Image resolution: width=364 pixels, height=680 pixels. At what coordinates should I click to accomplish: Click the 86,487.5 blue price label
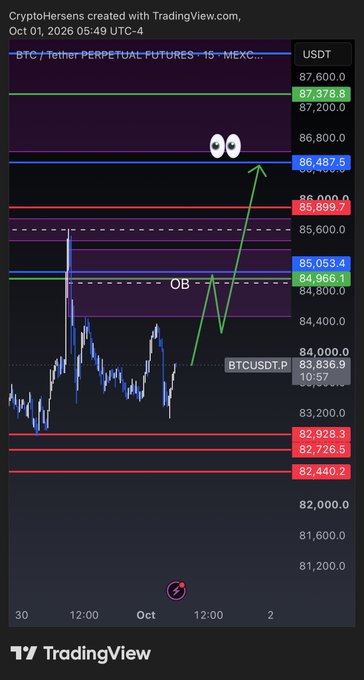[x=321, y=163]
